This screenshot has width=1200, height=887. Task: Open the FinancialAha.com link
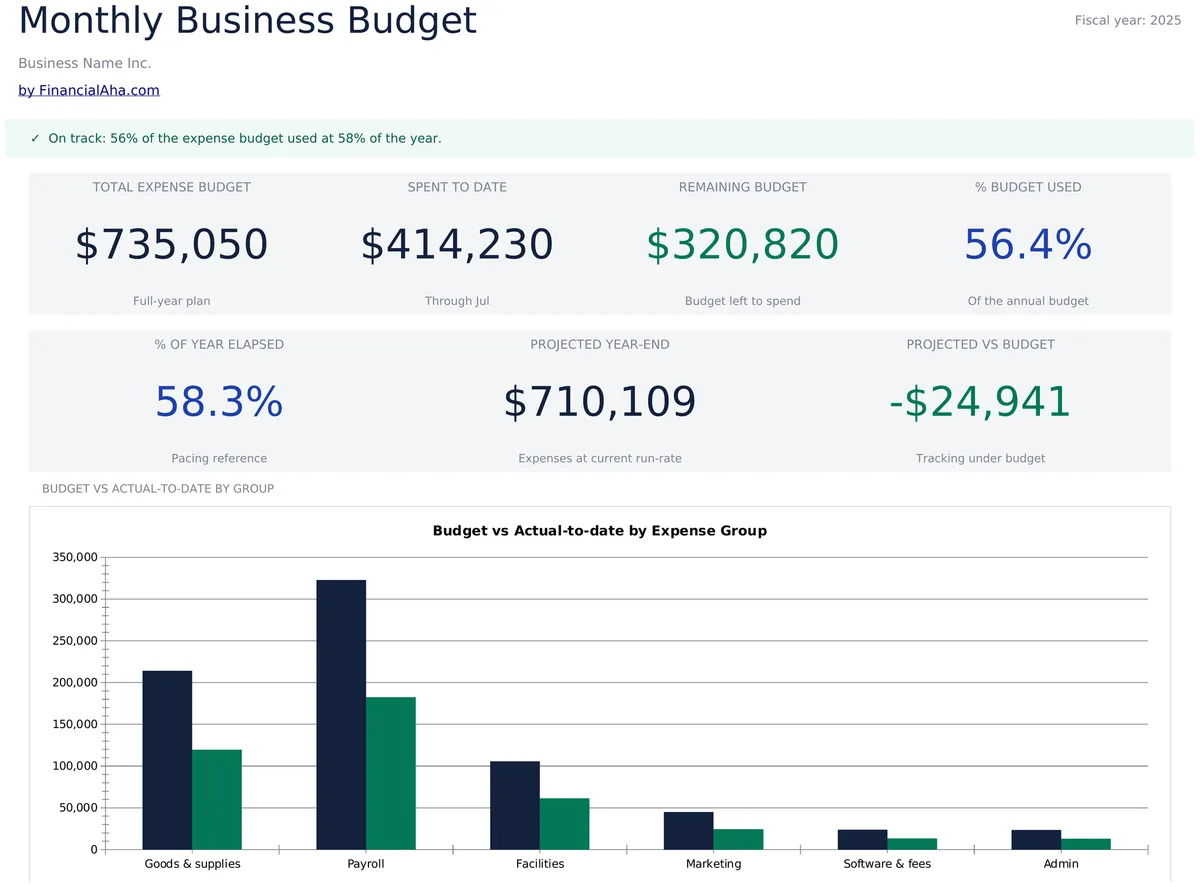[89, 90]
